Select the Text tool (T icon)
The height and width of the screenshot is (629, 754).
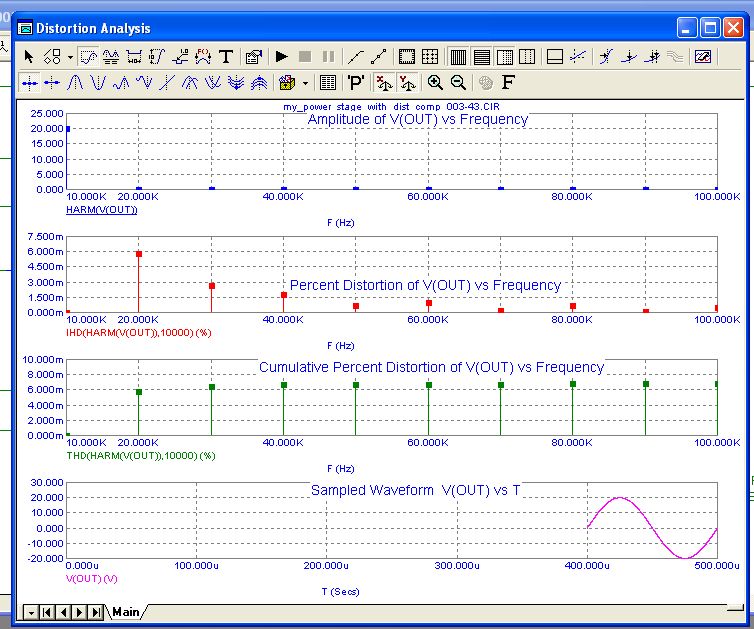pos(226,57)
